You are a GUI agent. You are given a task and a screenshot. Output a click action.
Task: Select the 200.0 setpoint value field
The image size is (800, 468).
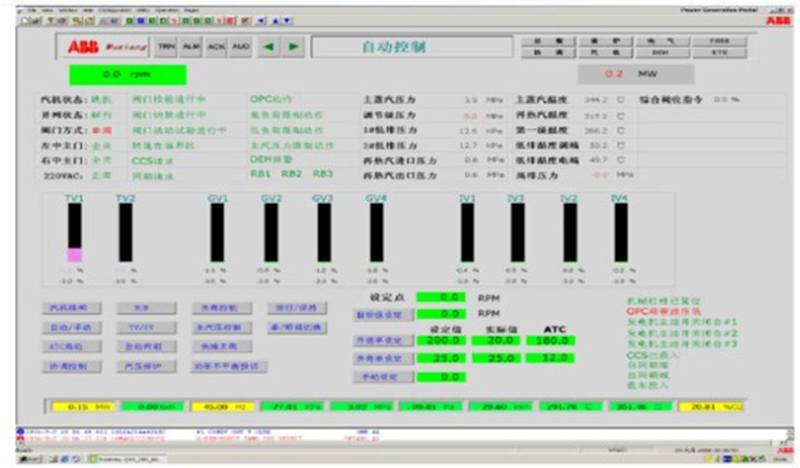(x=441, y=340)
